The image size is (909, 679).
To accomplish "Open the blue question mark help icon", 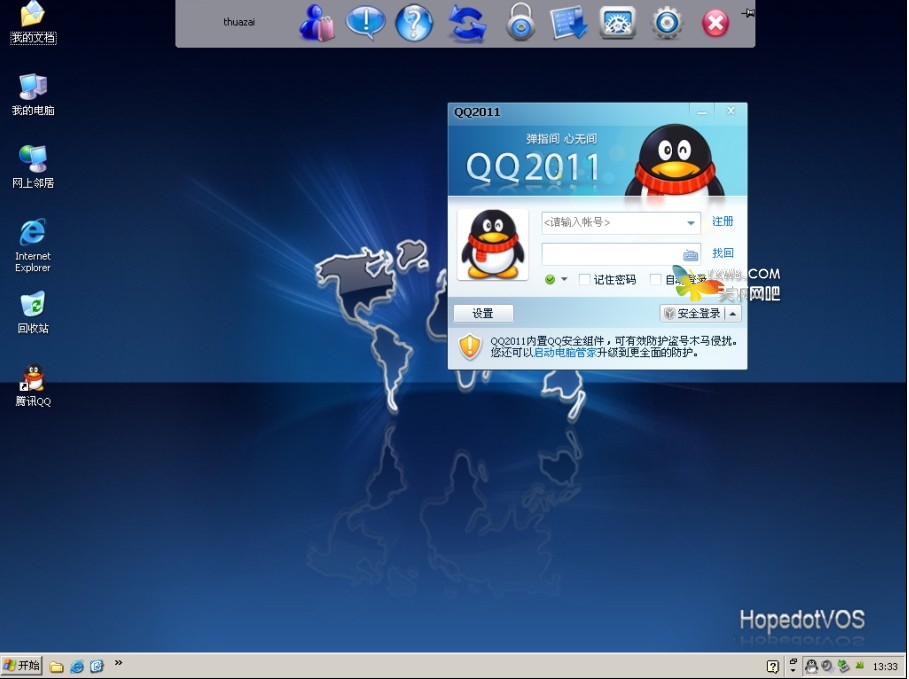I will 414,23.
